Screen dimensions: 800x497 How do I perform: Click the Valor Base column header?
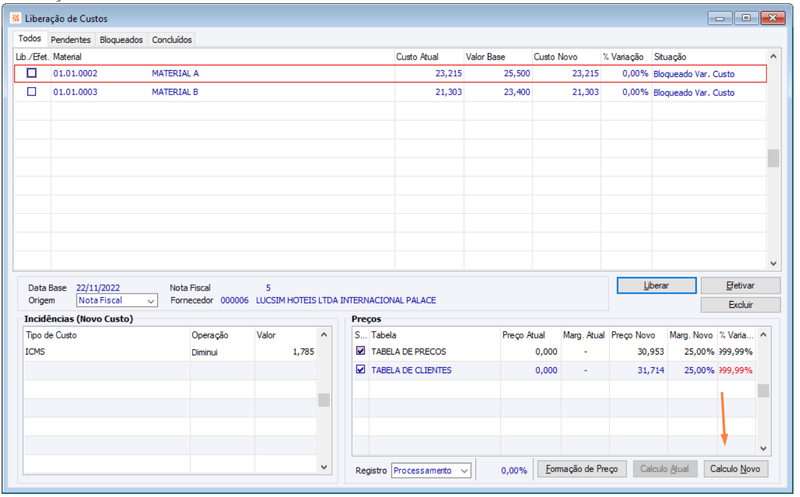(485, 57)
